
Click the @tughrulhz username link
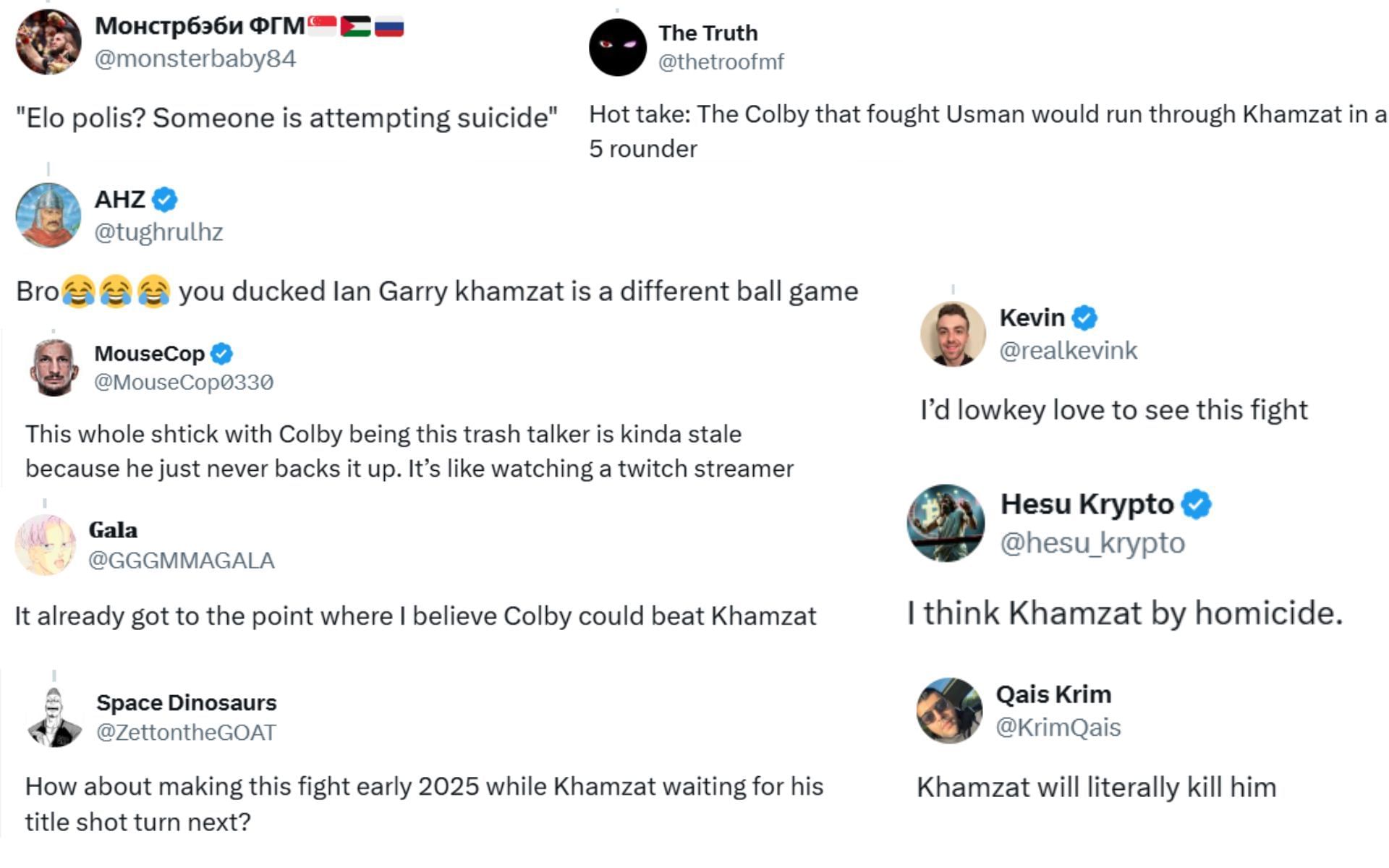click(158, 232)
